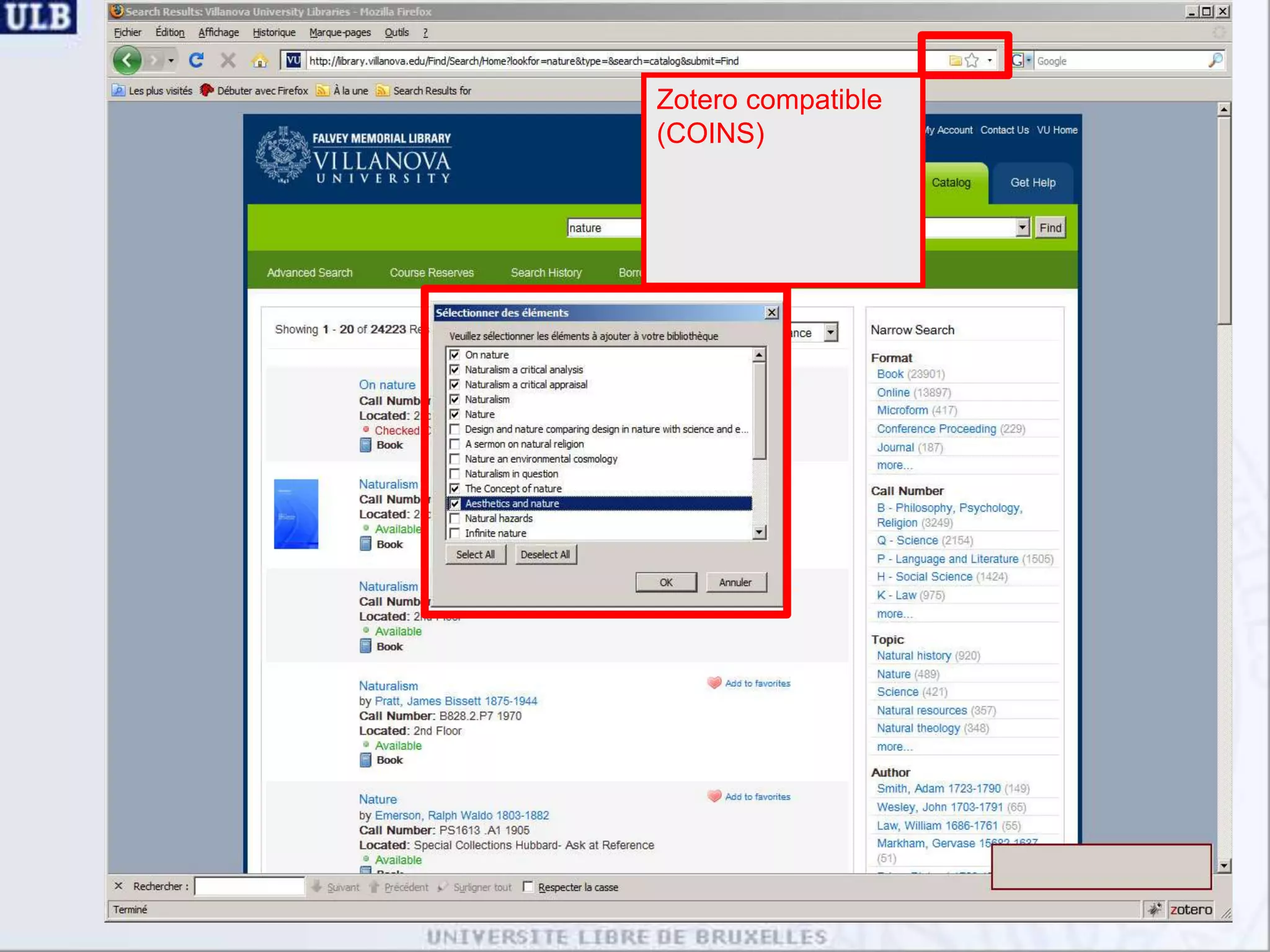Click the bookmark star icon

(x=972, y=61)
